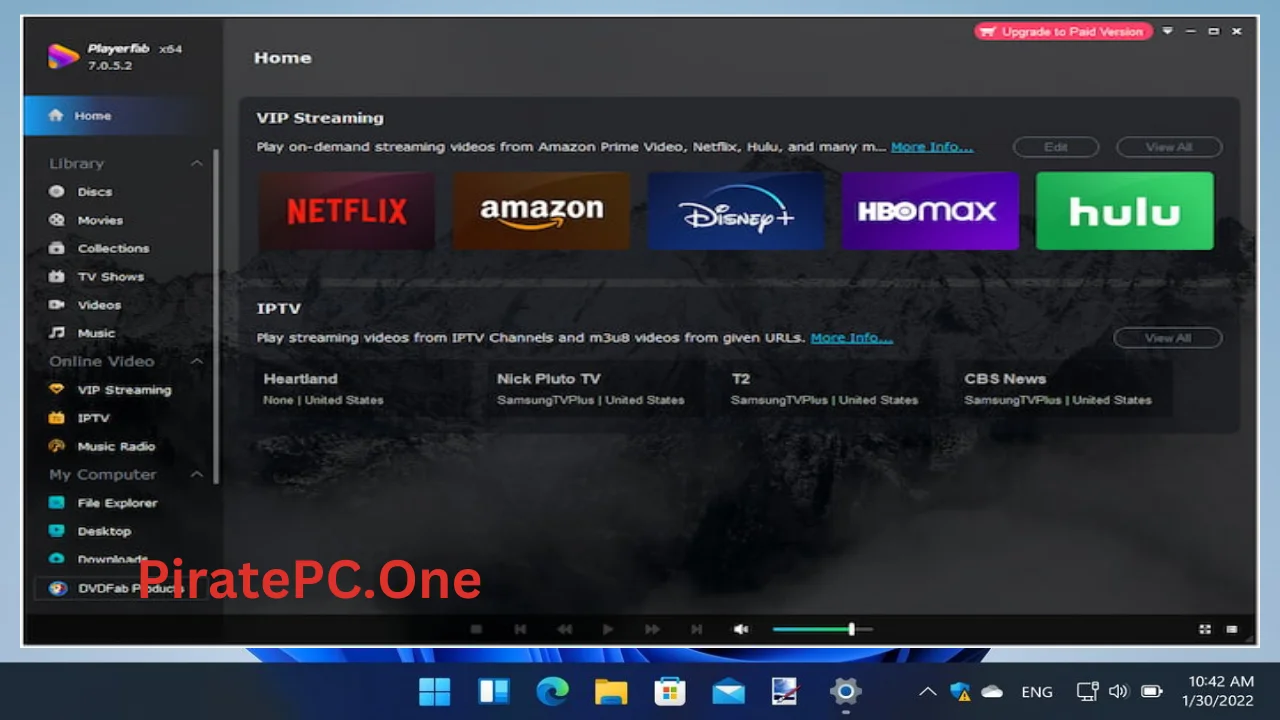Switch to list view icon
Screen dimensions: 1280x720
tap(1232, 629)
